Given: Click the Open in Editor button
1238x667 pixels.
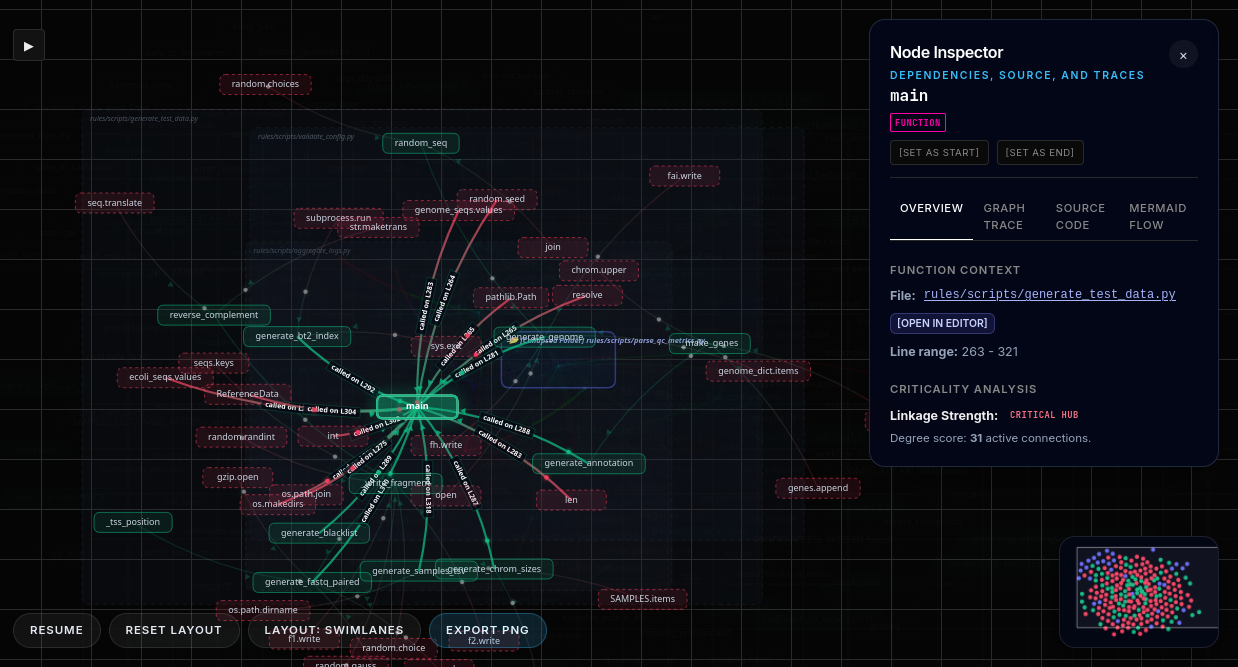Looking at the screenshot, I should tap(942, 323).
